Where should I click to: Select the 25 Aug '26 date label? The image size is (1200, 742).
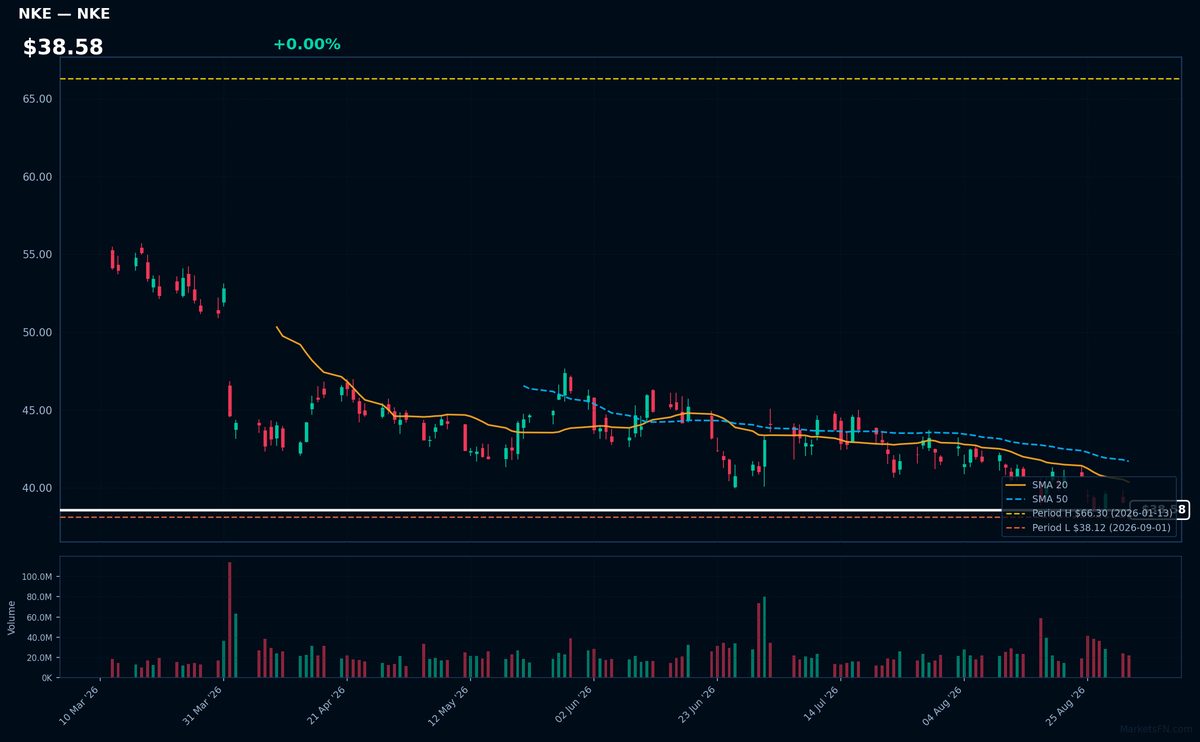click(1065, 706)
